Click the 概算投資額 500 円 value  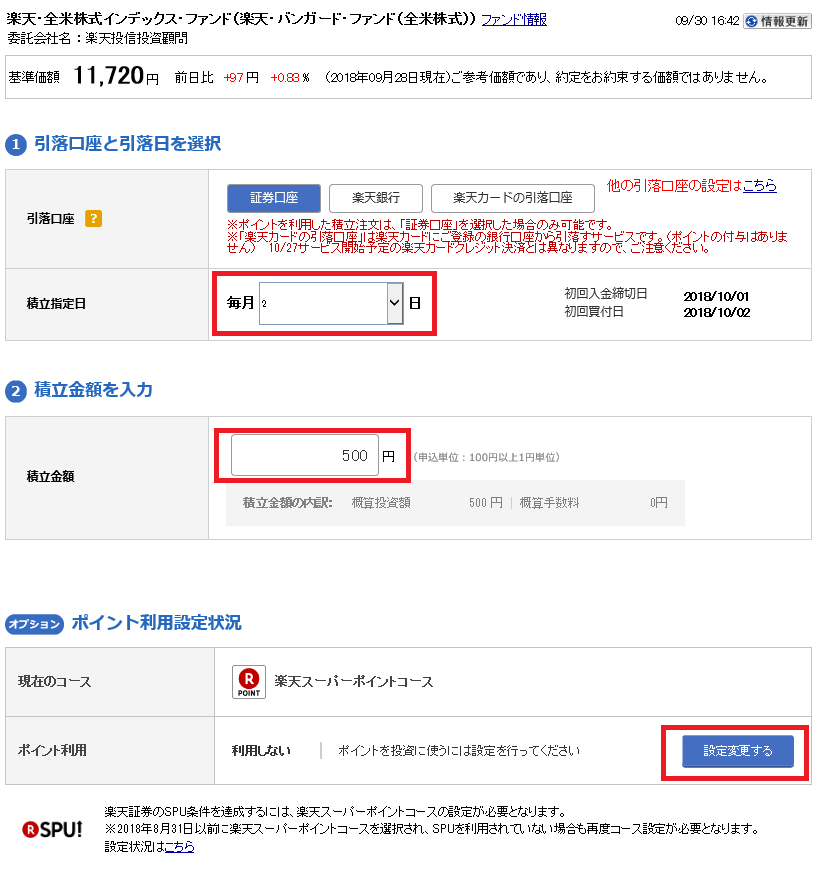[x=485, y=502]
